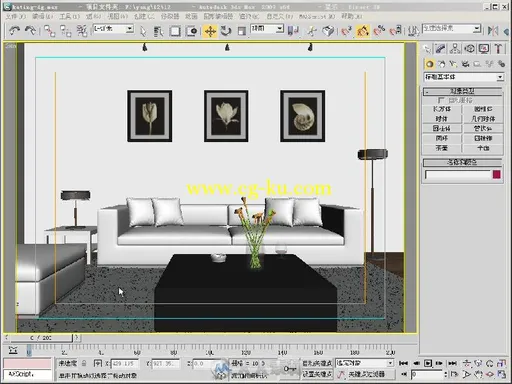The height and width of the screenshot is (384, 512).
Task: Select the Geometry create category
Action: (x=430, y=64)
